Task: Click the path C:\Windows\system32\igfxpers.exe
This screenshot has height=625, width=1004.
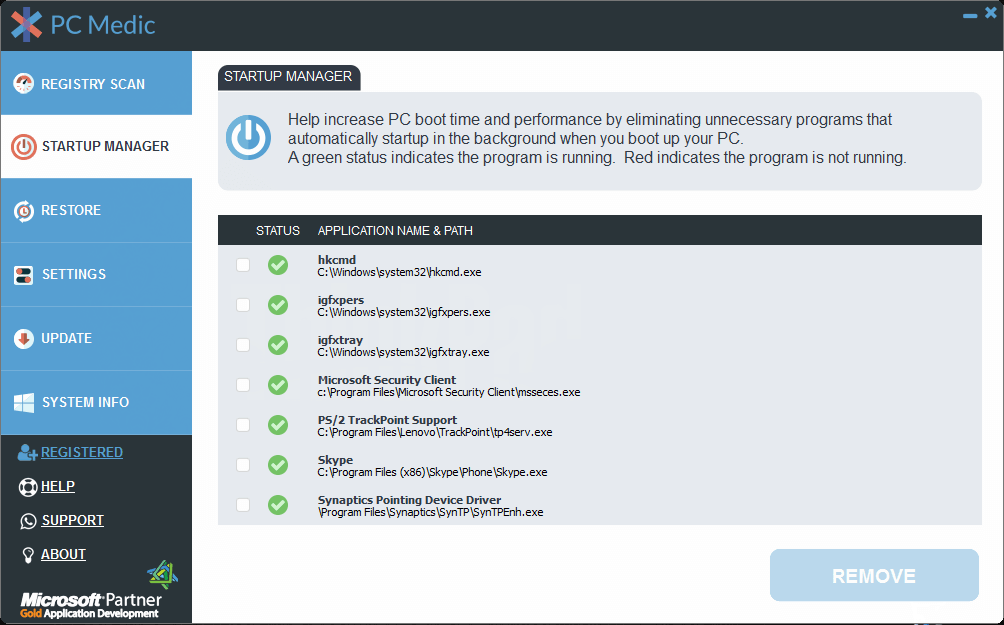Action: click(404, 312)
